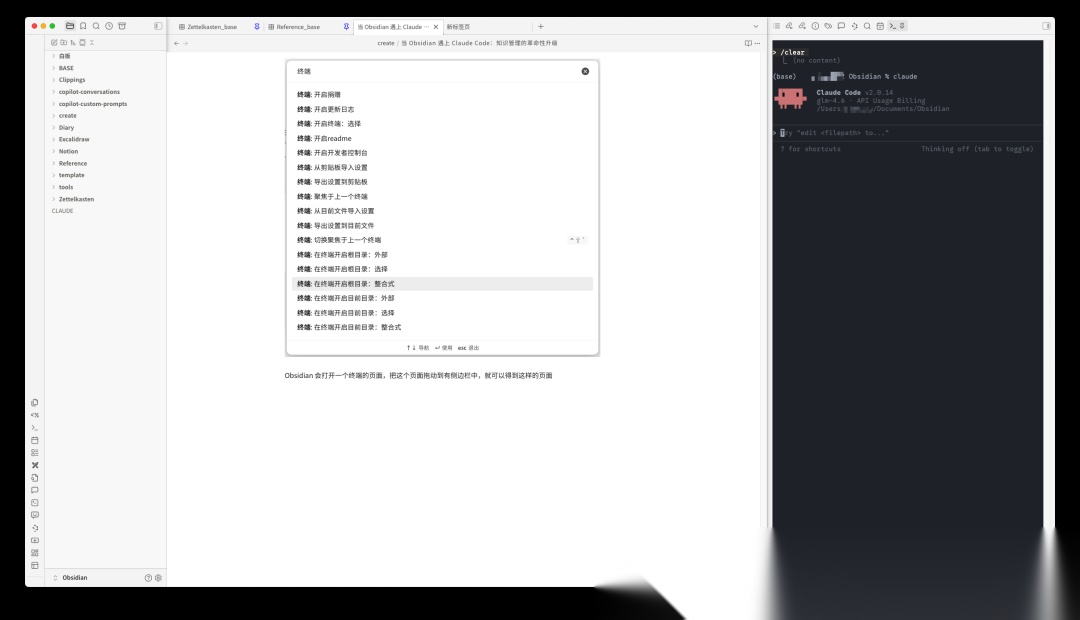The image size is (1080, 620).
Task: Open the daily note calendar ribbon icon
Action: 34,440
